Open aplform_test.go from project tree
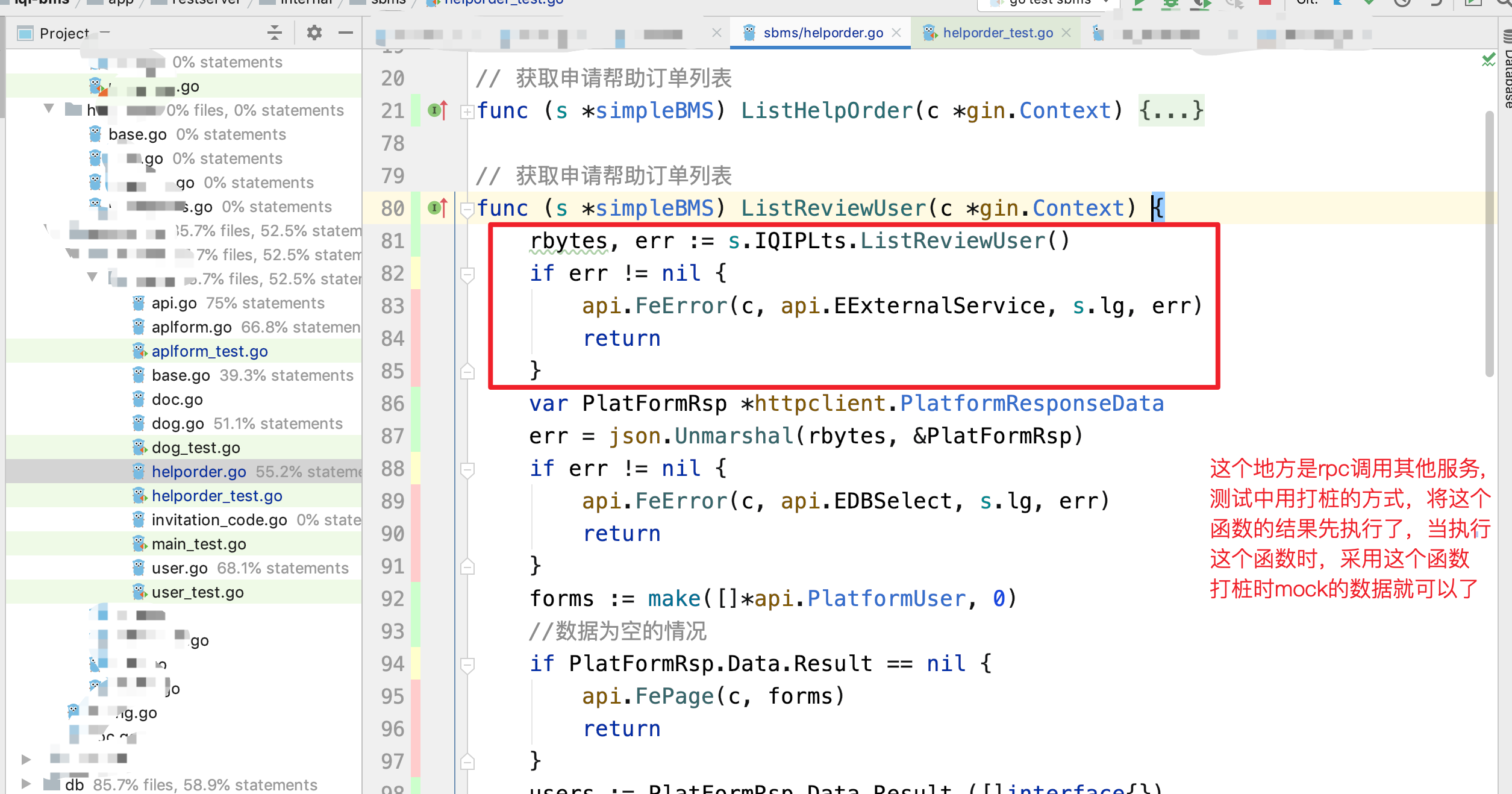The height and width of the screenshot is (794, 1512). (184, 351)
